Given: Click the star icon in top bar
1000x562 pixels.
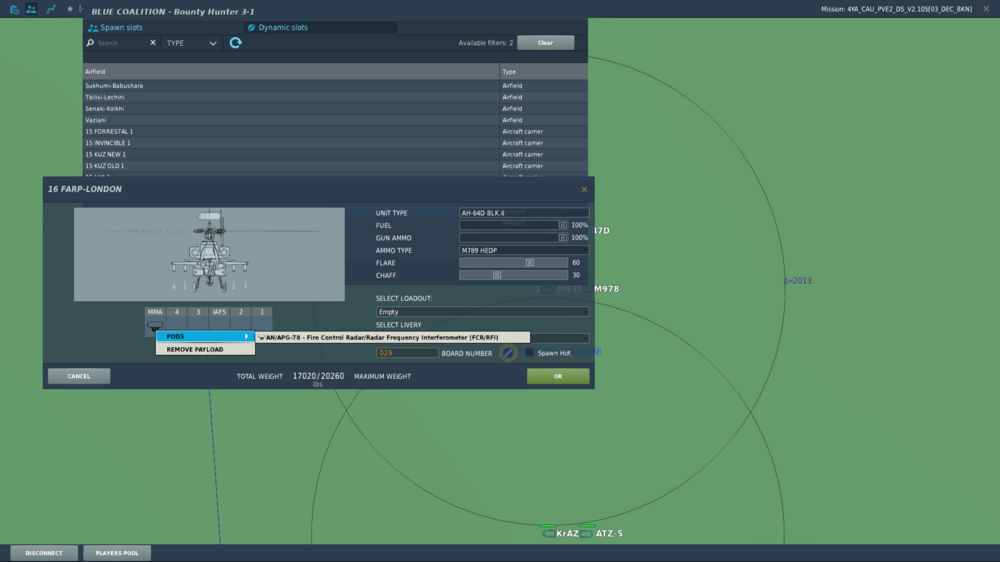Looking at the screenshot, I should [x=70, y=9].
